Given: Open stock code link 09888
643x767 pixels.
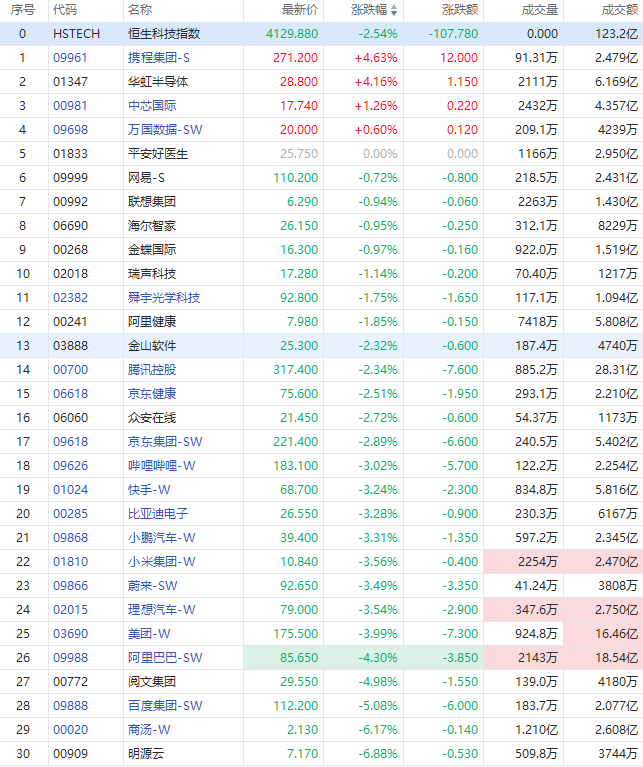Looking at the screenshot, I should pos(70,705).
